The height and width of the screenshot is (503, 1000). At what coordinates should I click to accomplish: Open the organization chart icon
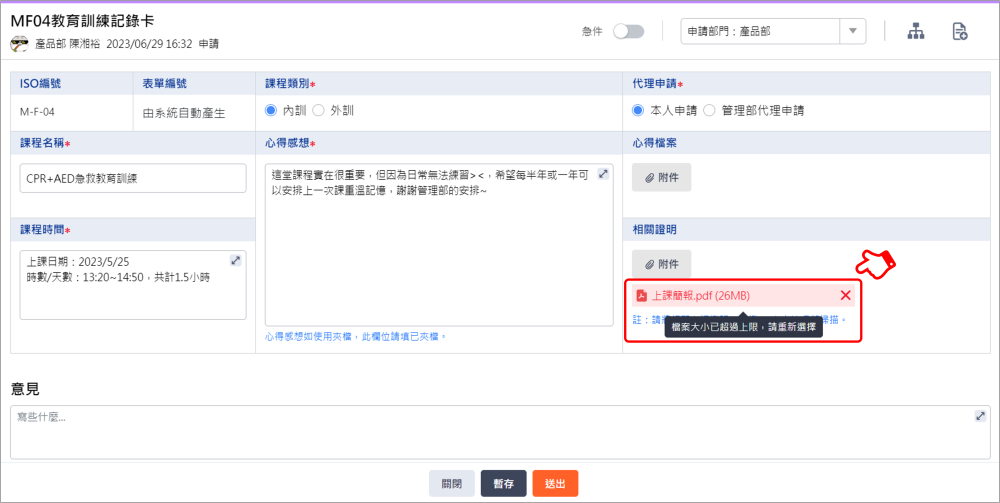pyautogui.click(x=916, y=31)
